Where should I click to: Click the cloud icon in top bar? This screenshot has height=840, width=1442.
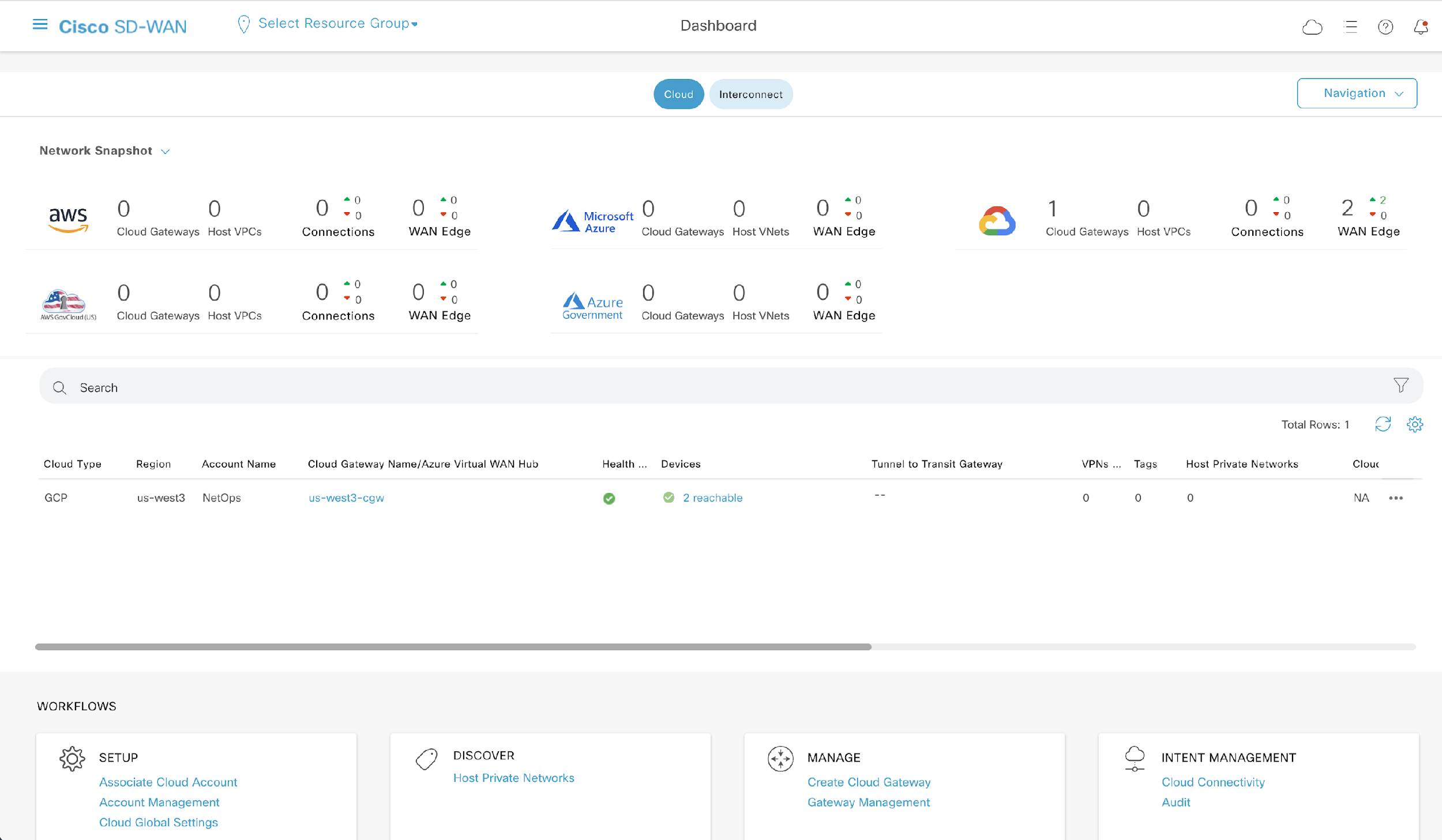tap(1312, 27)
